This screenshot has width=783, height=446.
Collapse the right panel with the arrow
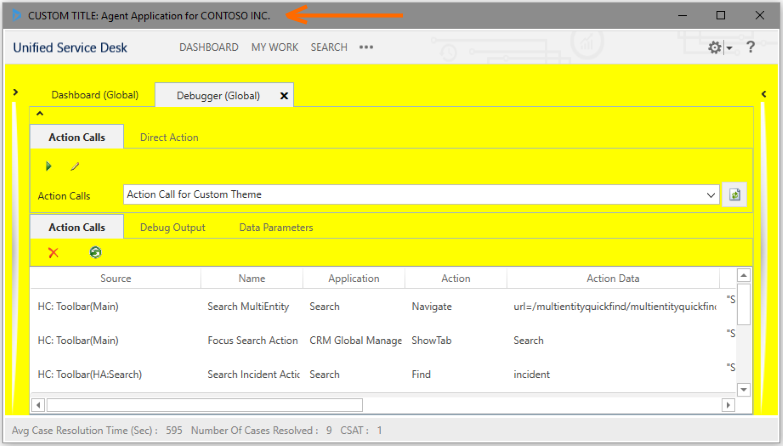[x=764, y=93]
